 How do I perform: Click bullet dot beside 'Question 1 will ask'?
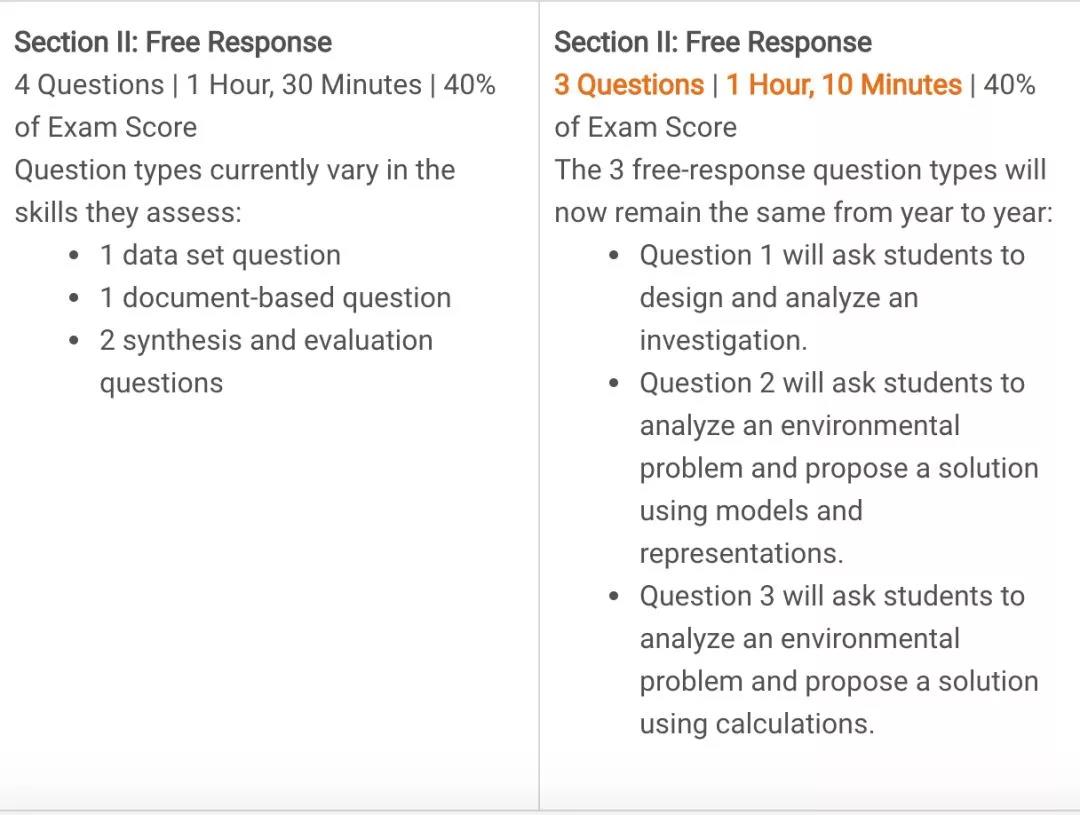(x=614, y=256)
